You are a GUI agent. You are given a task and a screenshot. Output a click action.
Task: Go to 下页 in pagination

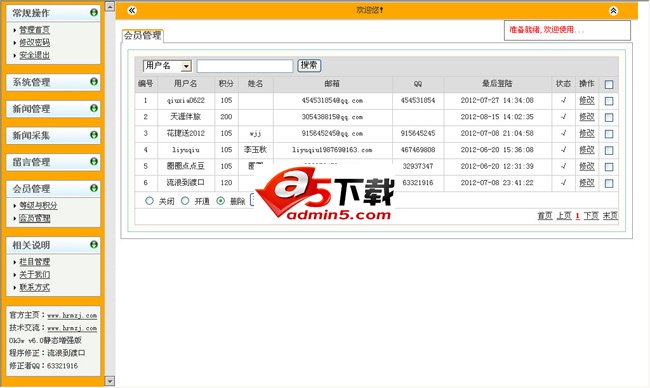(591, 216)
